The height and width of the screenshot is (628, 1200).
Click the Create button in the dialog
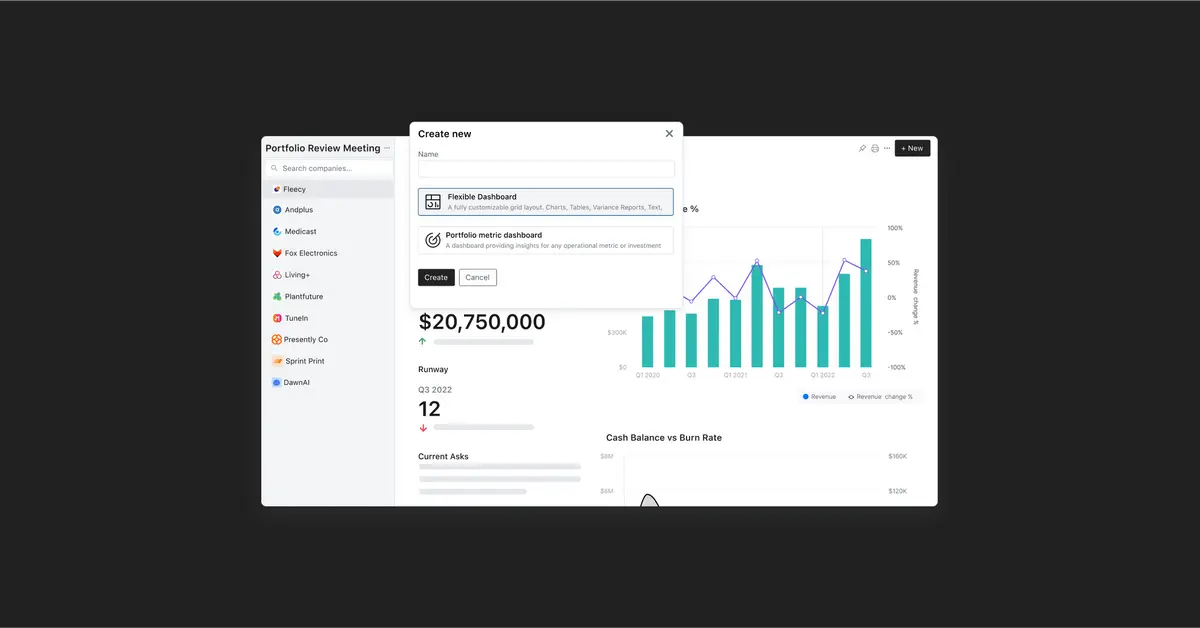[x=436, y=277]
